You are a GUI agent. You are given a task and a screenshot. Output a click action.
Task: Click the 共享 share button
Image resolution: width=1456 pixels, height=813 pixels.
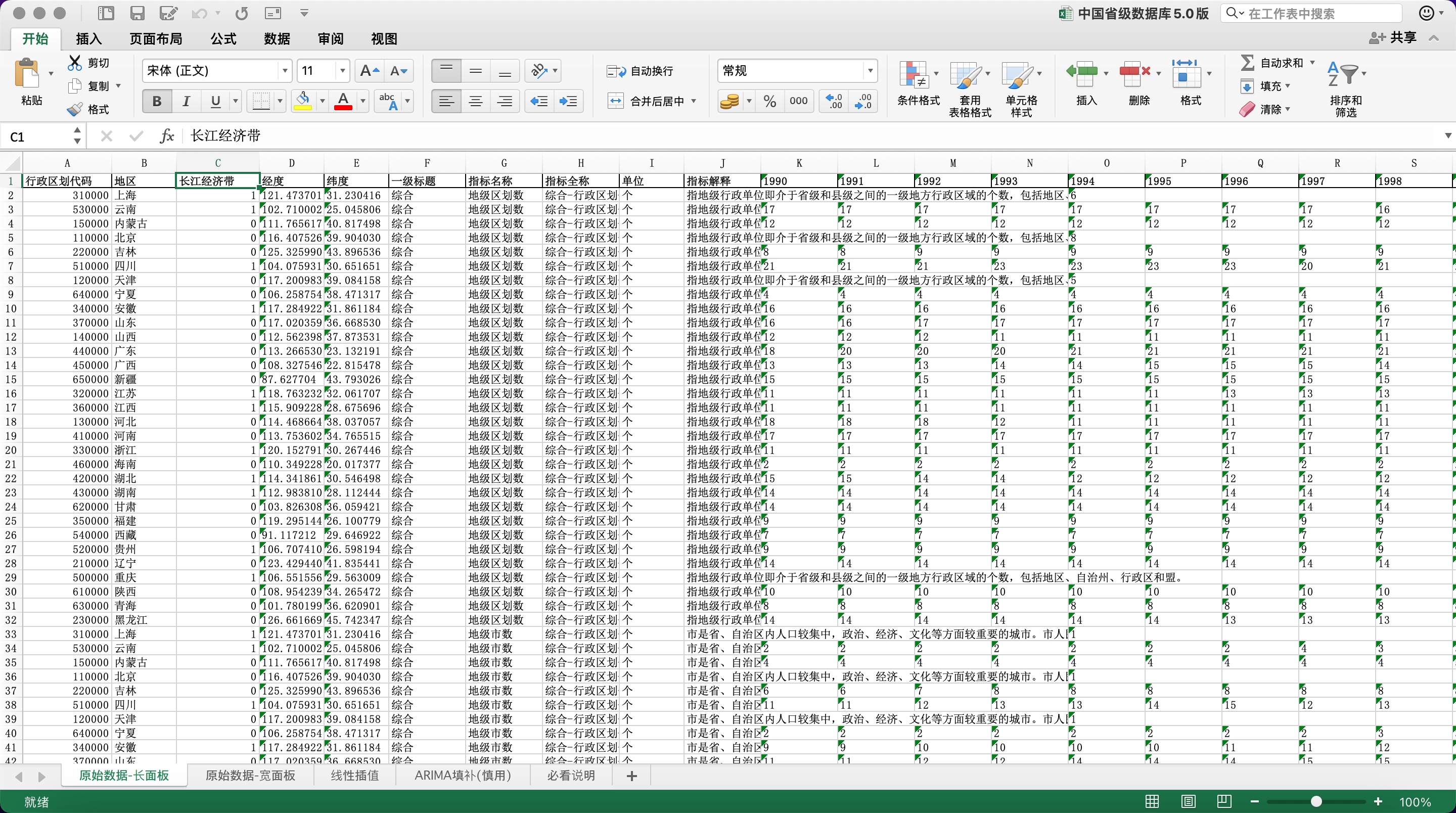pyautogui.click(x=1393, y=38)
